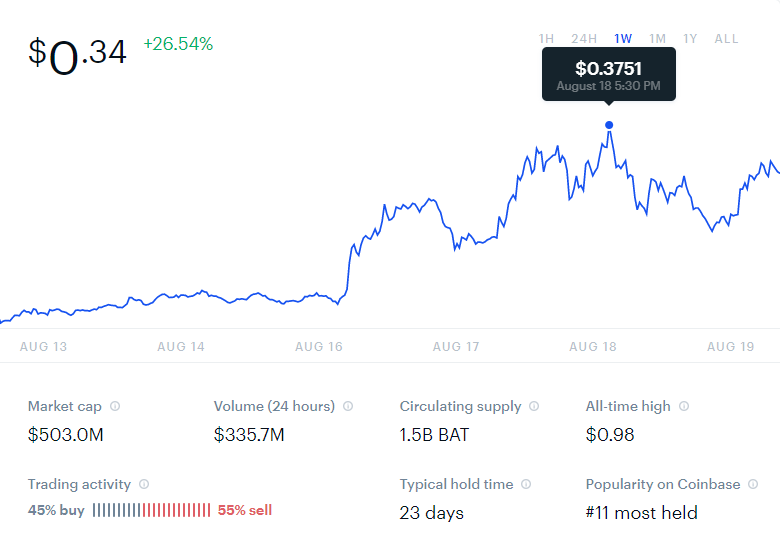Select the blue data point on the chart

click(609, 125)
